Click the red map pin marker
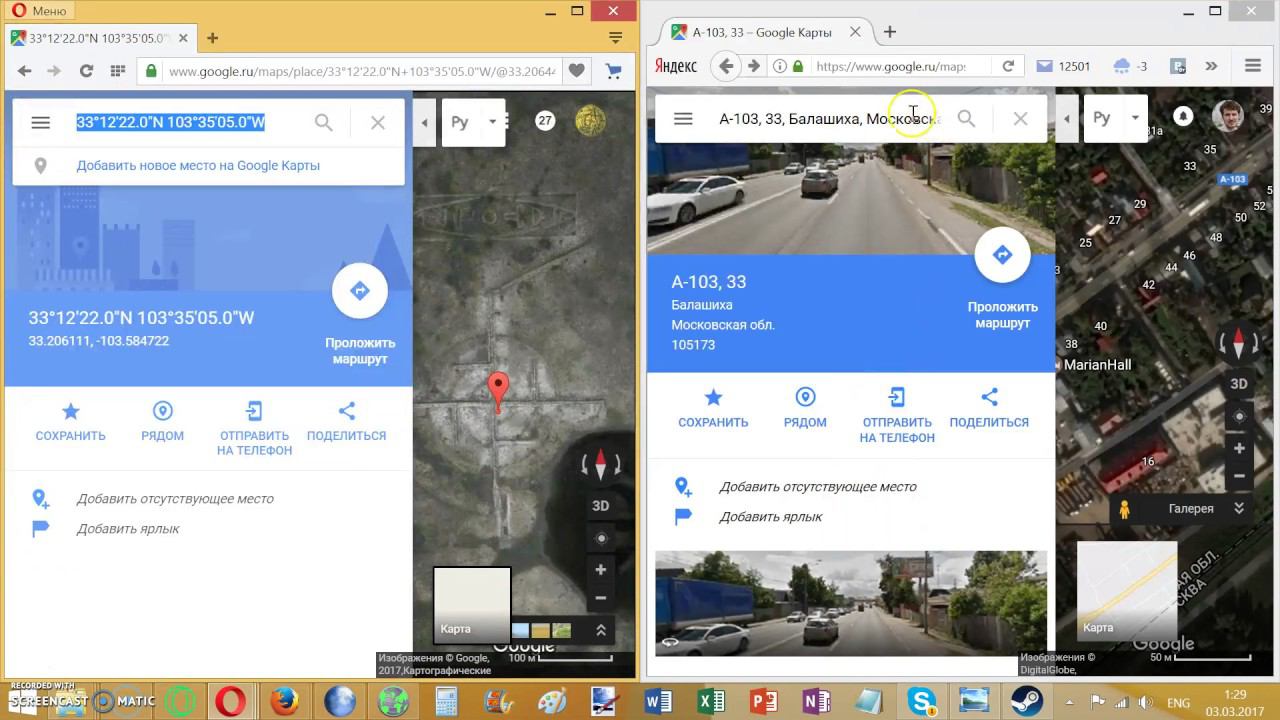Viewport: 1280px width, 720px height. click(497, 391)
